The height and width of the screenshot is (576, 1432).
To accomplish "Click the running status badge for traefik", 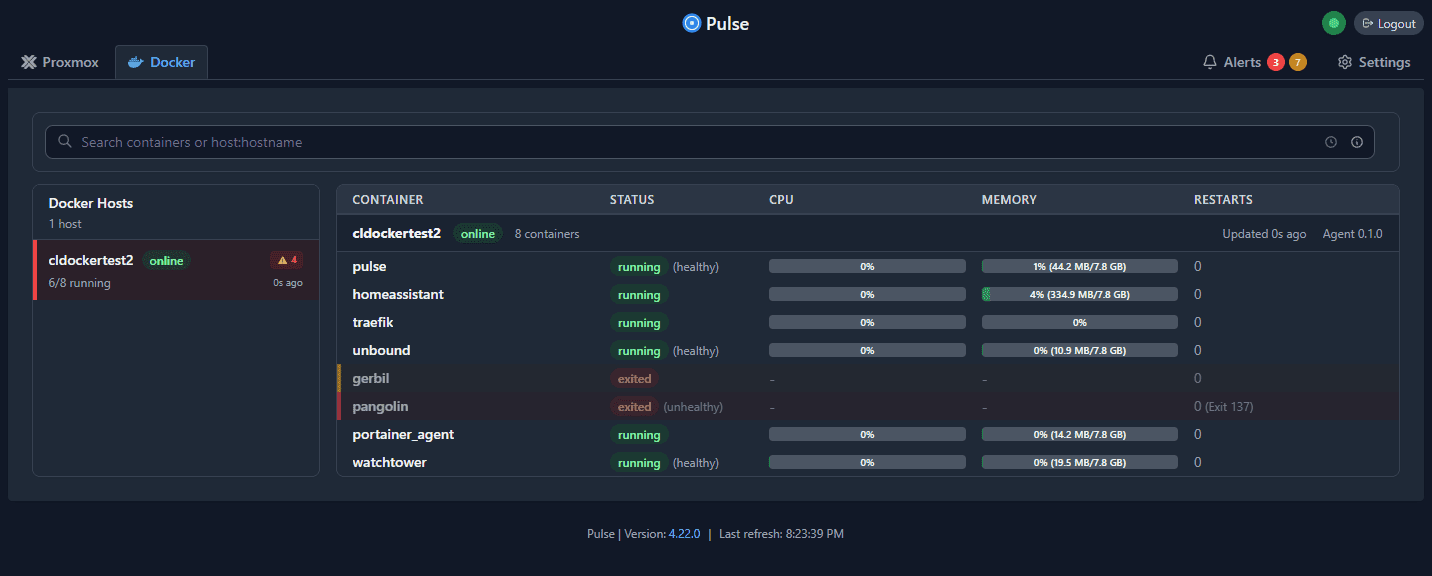I will tap(639, 323).
